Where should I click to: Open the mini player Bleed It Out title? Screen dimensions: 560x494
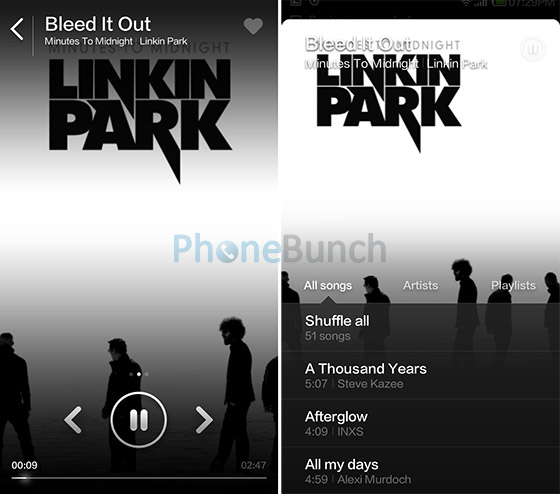tap(358, 44)
